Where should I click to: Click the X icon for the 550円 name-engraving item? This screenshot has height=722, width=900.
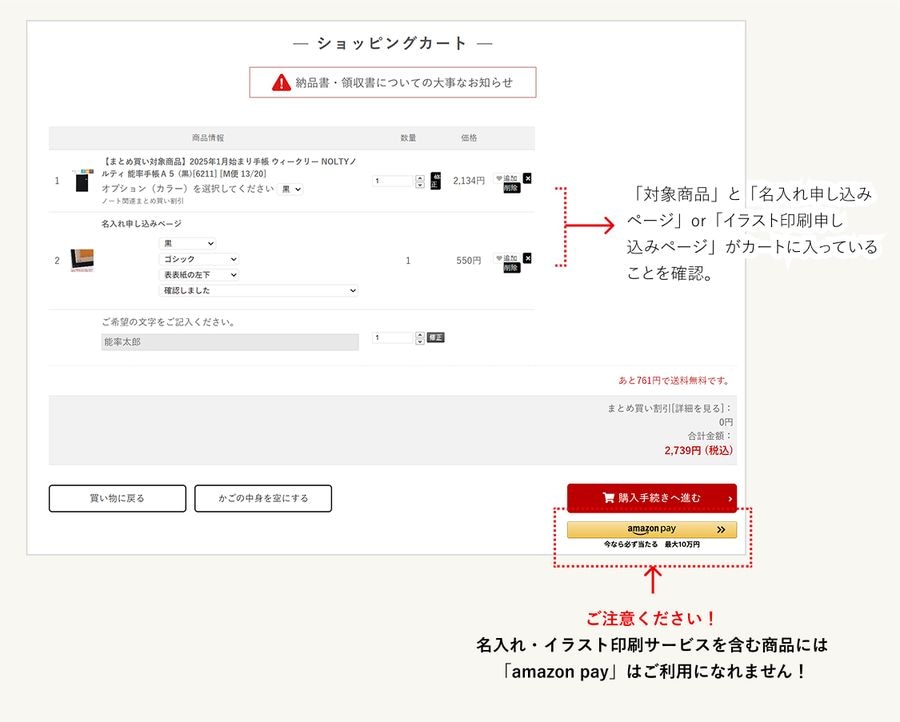(527, 258)
